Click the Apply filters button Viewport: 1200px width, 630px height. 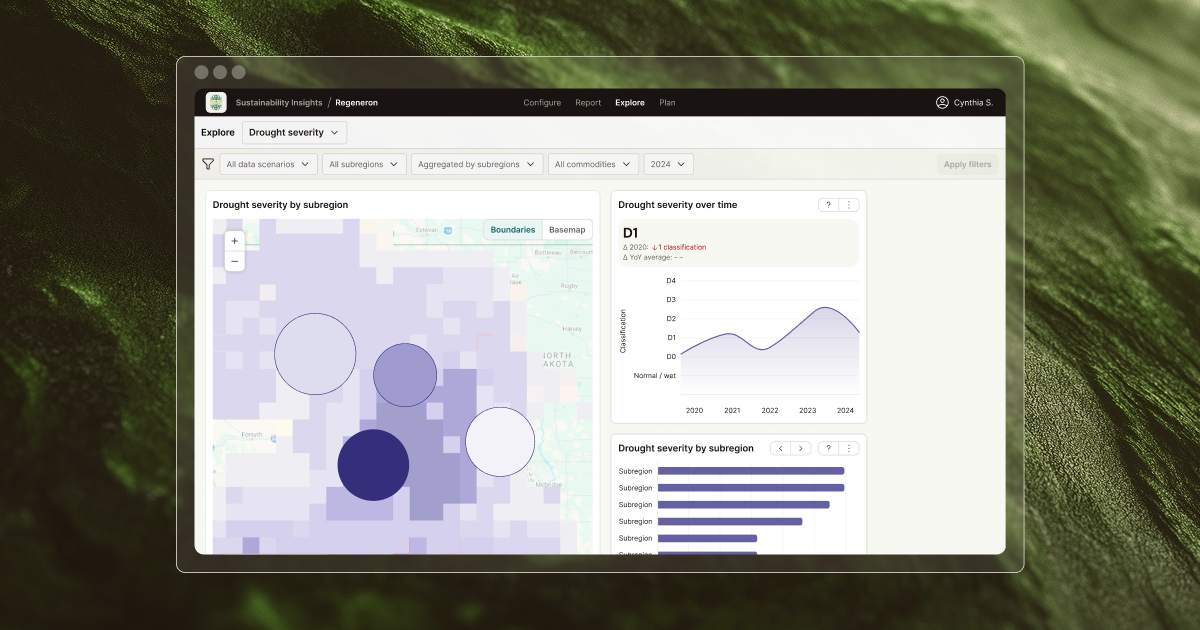(966, 163)
